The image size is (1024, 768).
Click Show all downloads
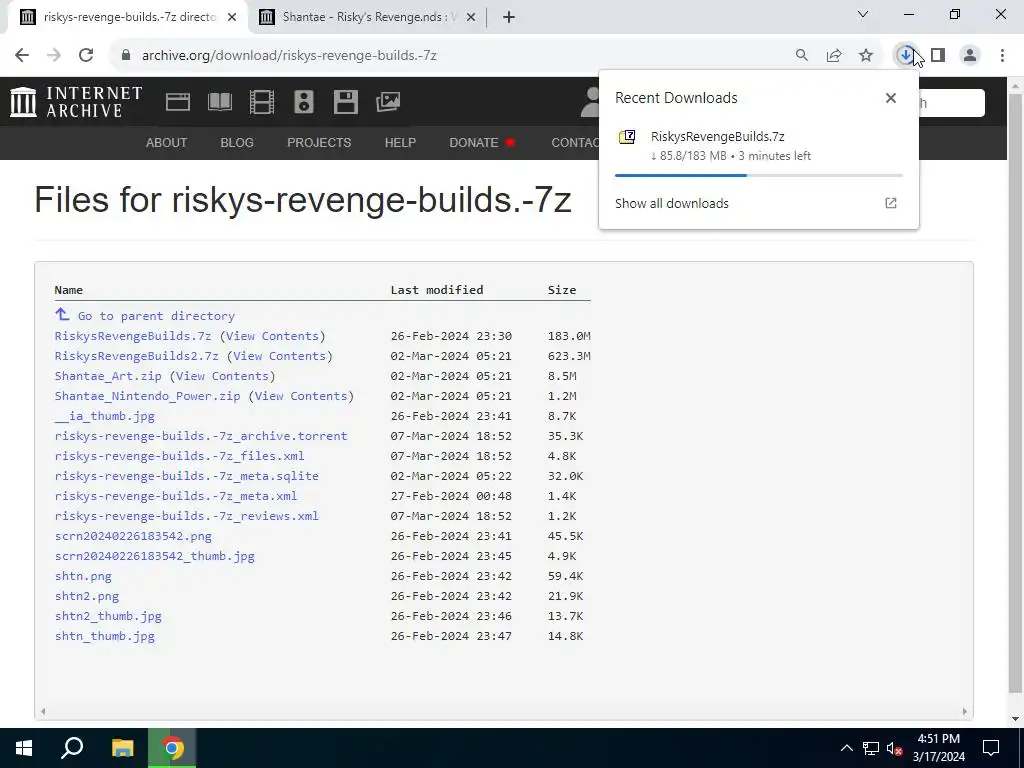(x=671, y=203)
